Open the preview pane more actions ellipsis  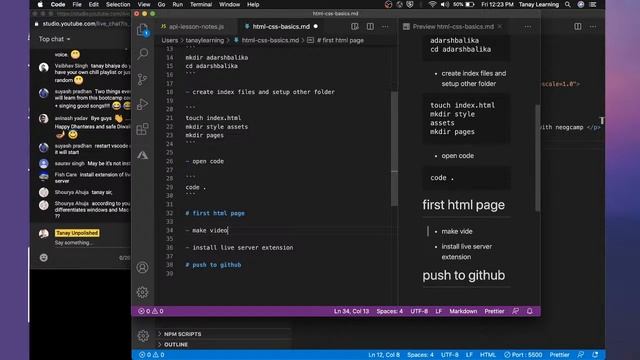(528, 27)
